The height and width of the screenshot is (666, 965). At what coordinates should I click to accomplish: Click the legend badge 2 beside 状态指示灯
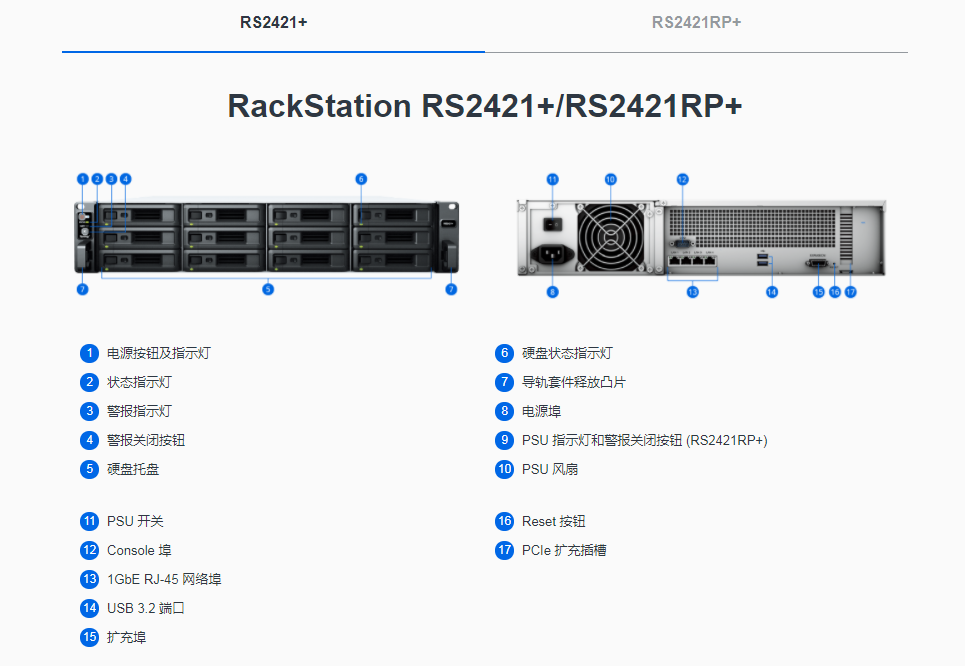pyautogui.click(x=89, y=382)
